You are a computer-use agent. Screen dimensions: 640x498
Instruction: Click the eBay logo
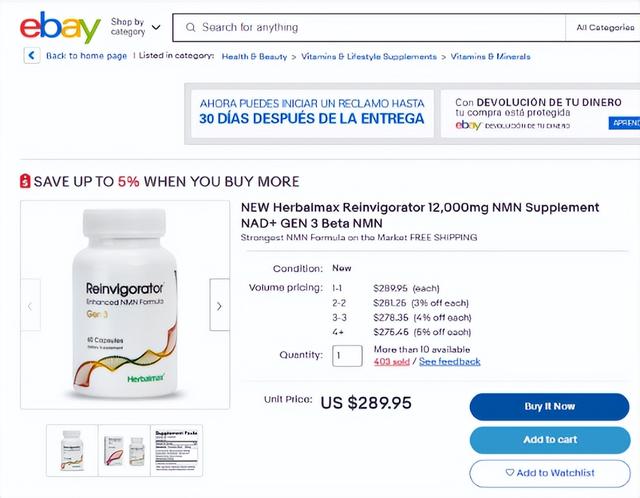60,27
